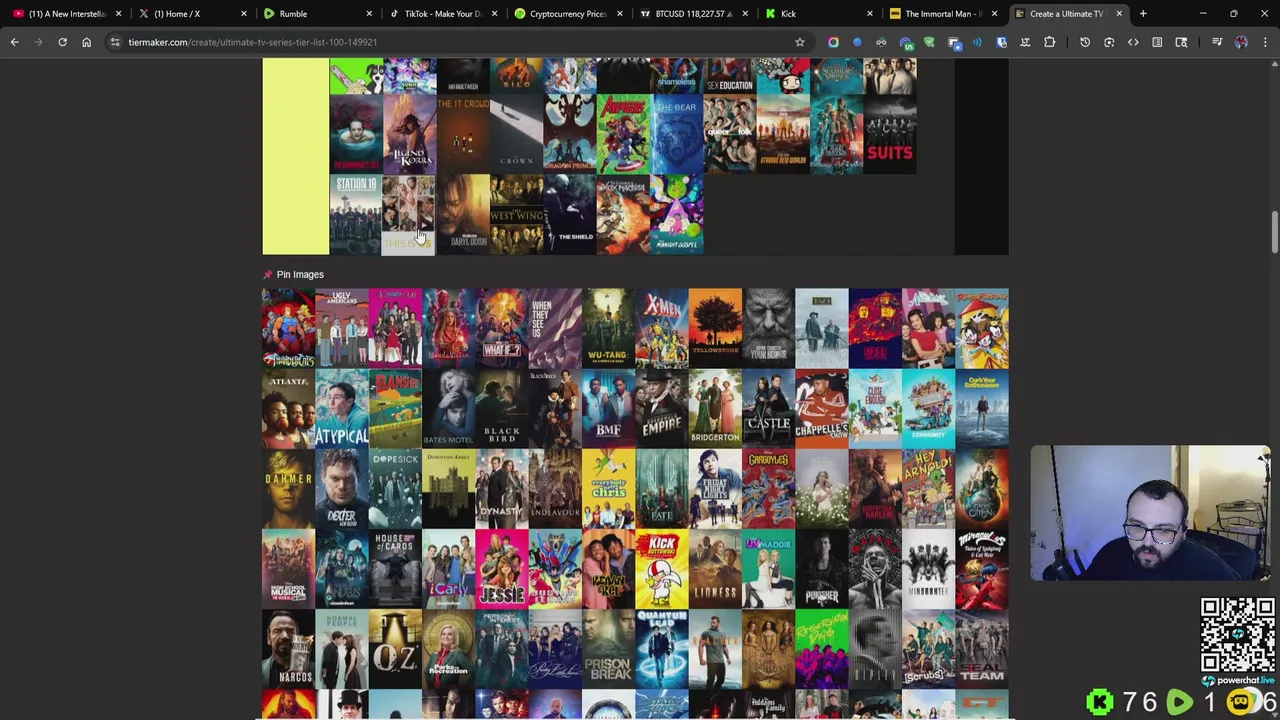Select the Prison Break poster
Image resolution: width=1280 pixels, height=720 pixels.
click(x=608, y=648)
